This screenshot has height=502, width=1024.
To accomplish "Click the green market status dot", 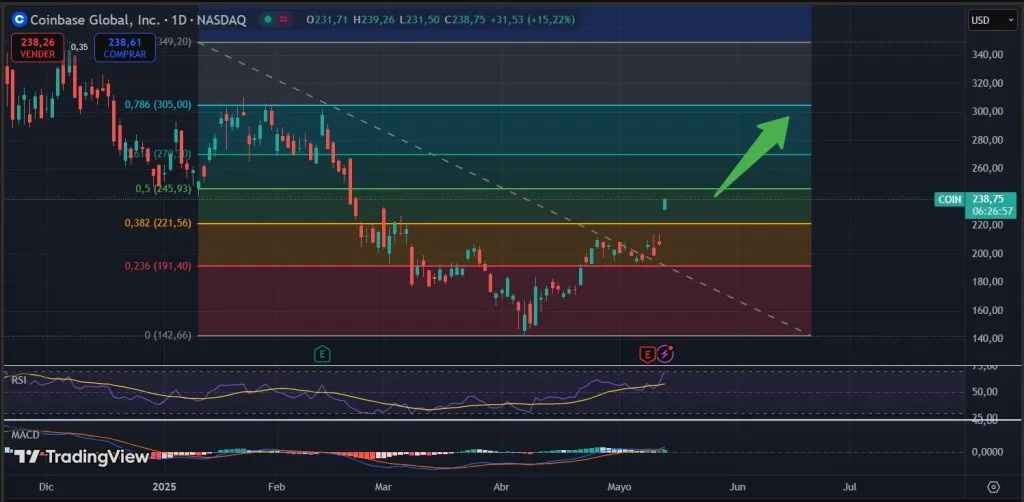I will coord(268,20).
